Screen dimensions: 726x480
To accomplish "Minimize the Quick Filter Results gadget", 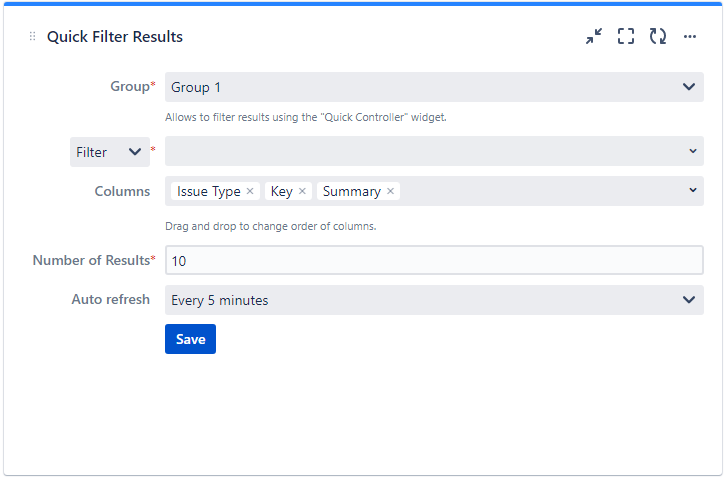I will tap(594, 37).
